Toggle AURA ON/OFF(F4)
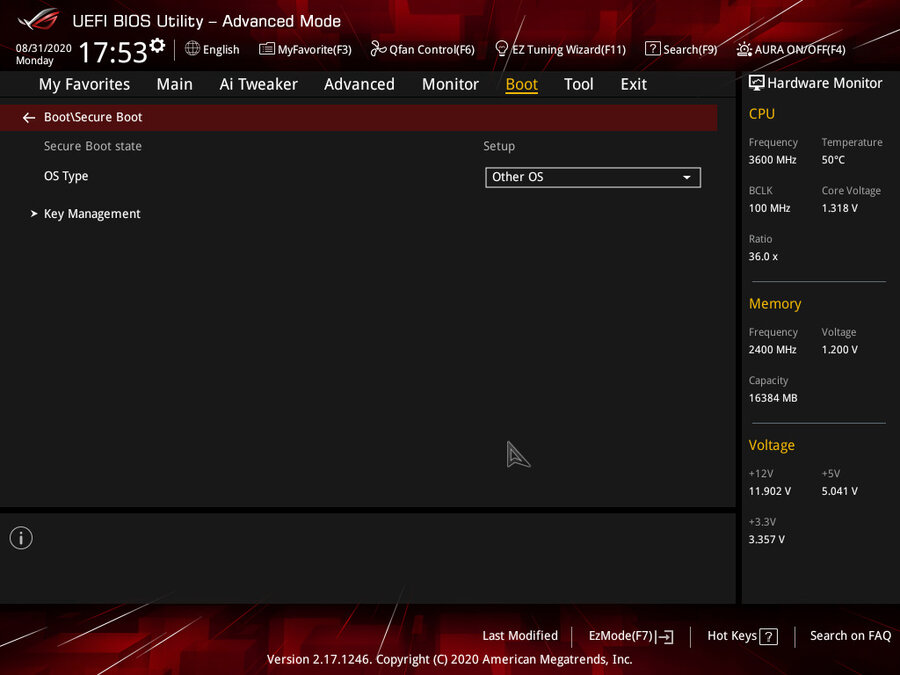Image resolution: width=900 pixels, height=675 pixels. click(791, 49)
